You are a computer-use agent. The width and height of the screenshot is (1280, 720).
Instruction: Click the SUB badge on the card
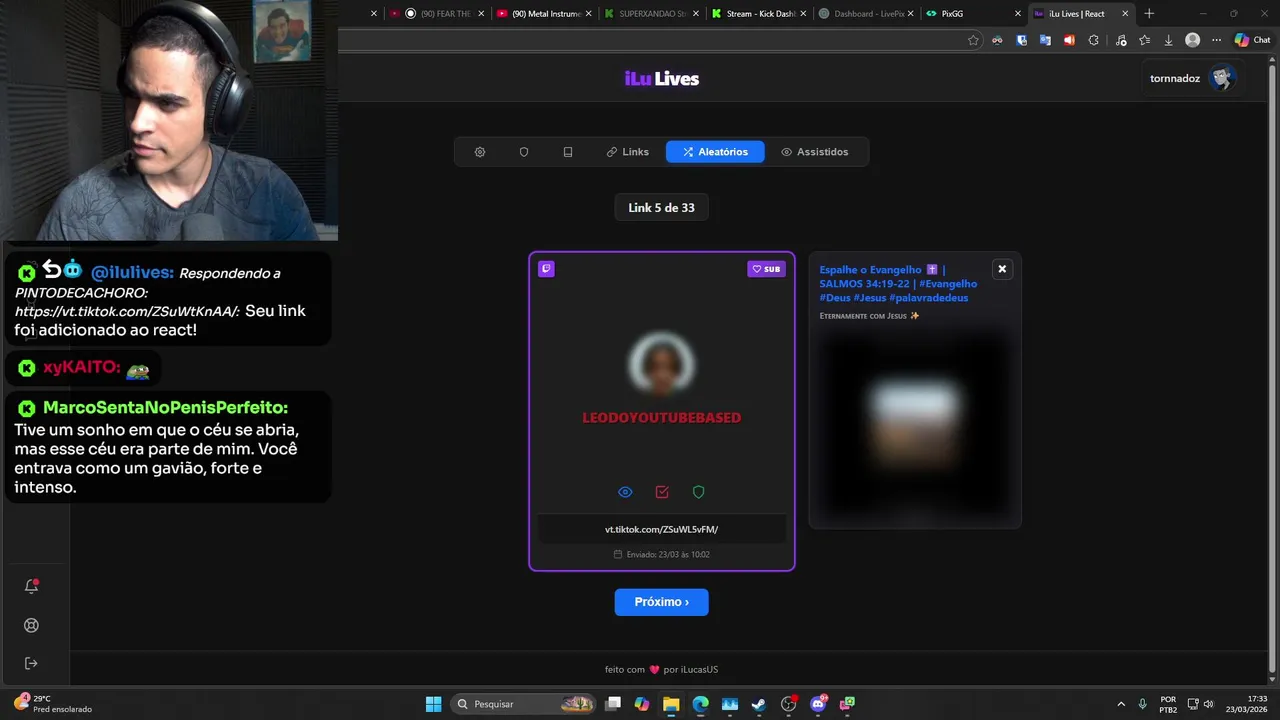point(766,269)
